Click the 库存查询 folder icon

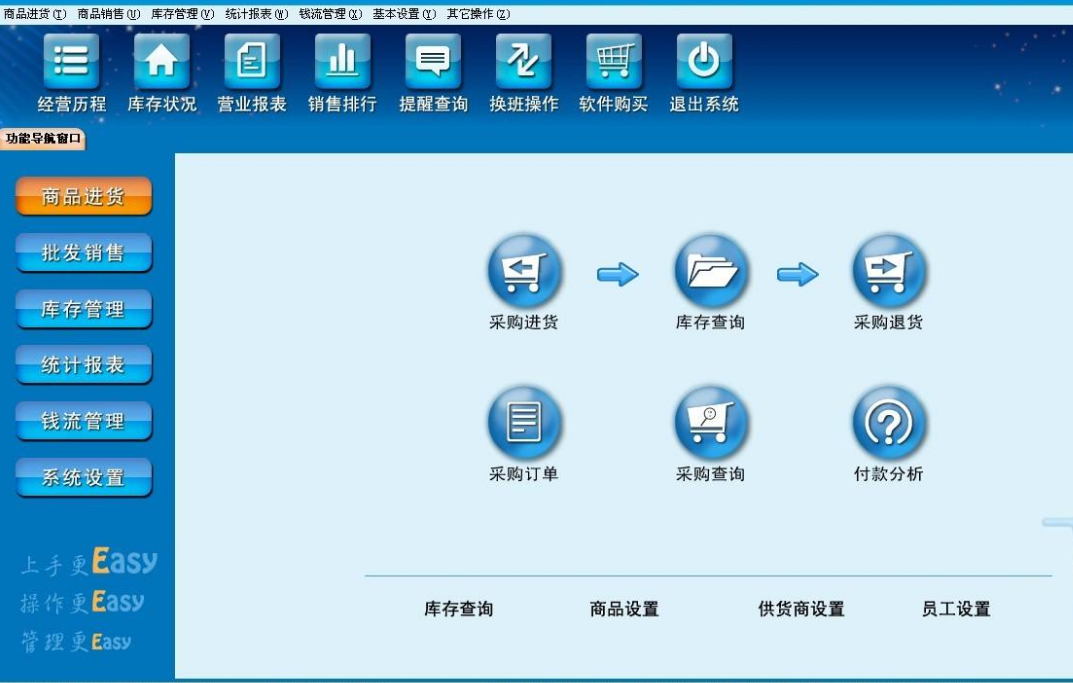(710, 272)
